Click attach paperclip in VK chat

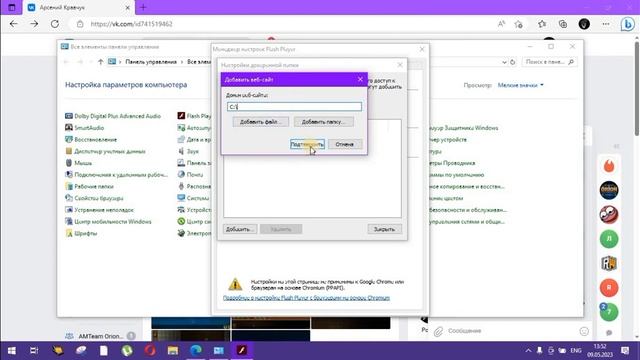(x=438, y=331)
